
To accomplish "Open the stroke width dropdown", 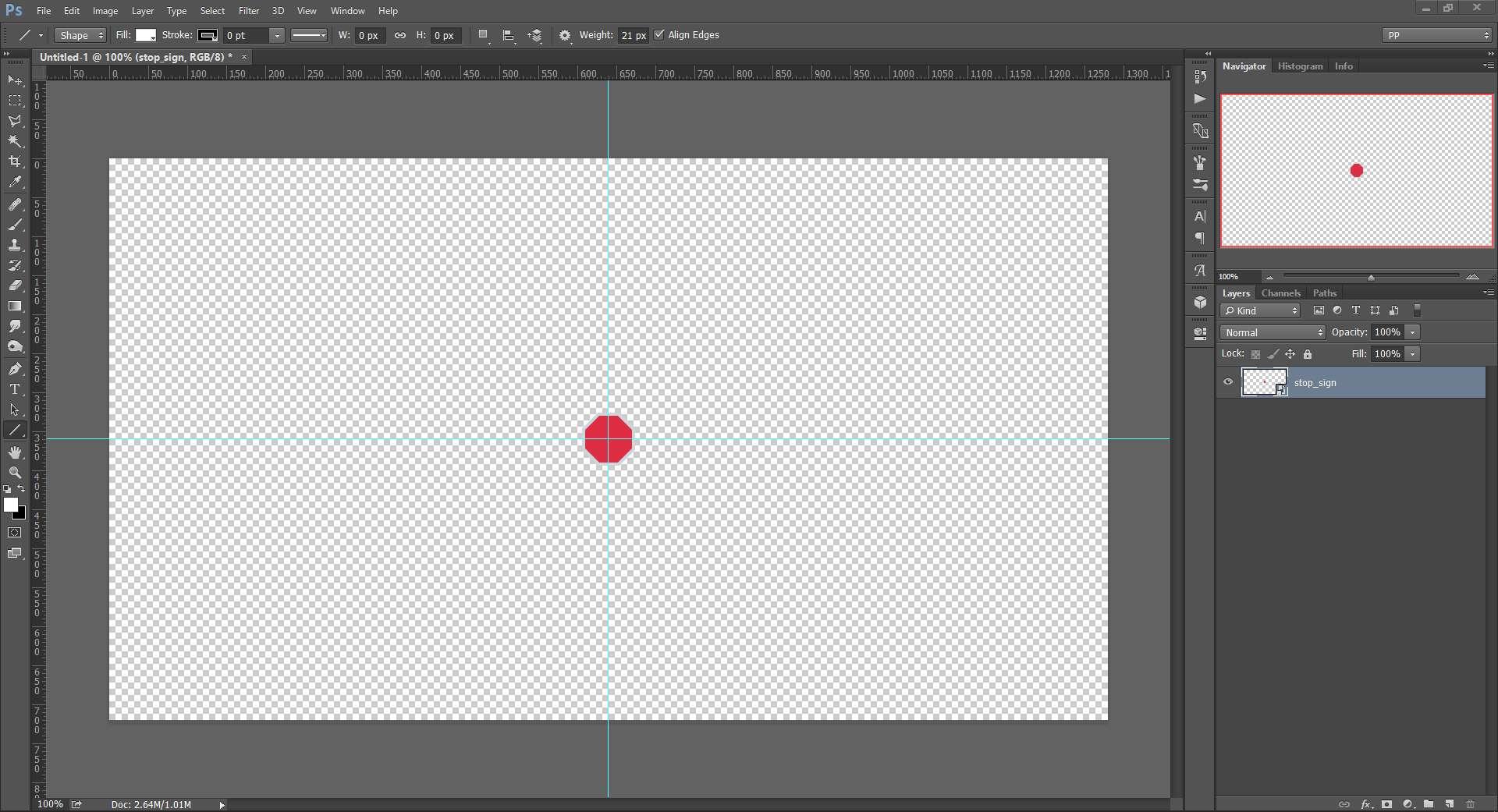I will 277,35.
